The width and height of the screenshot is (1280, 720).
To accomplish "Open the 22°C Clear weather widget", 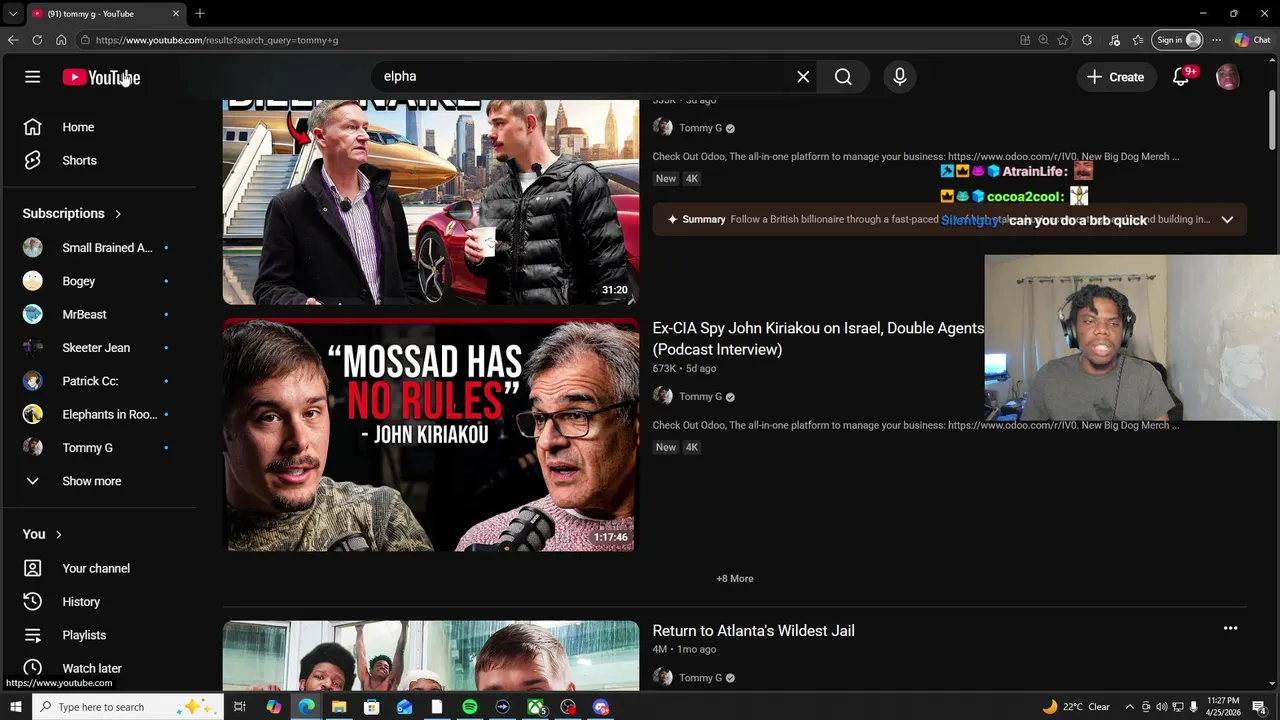I will coord(1076,707).
